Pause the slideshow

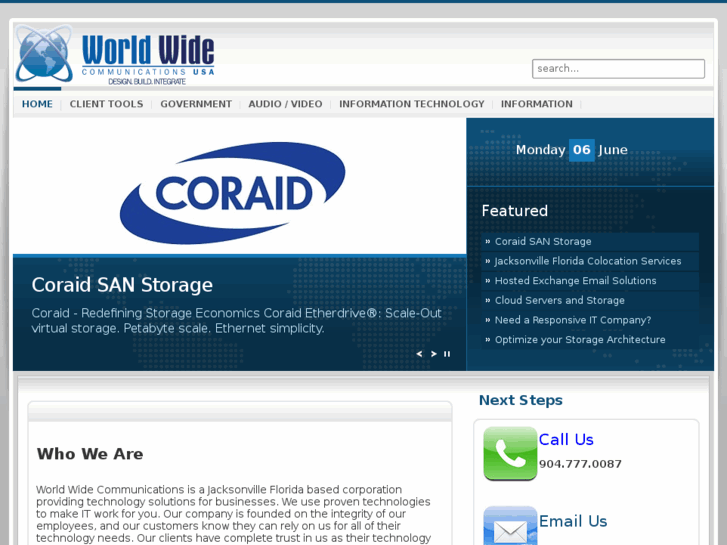point(447,354)
